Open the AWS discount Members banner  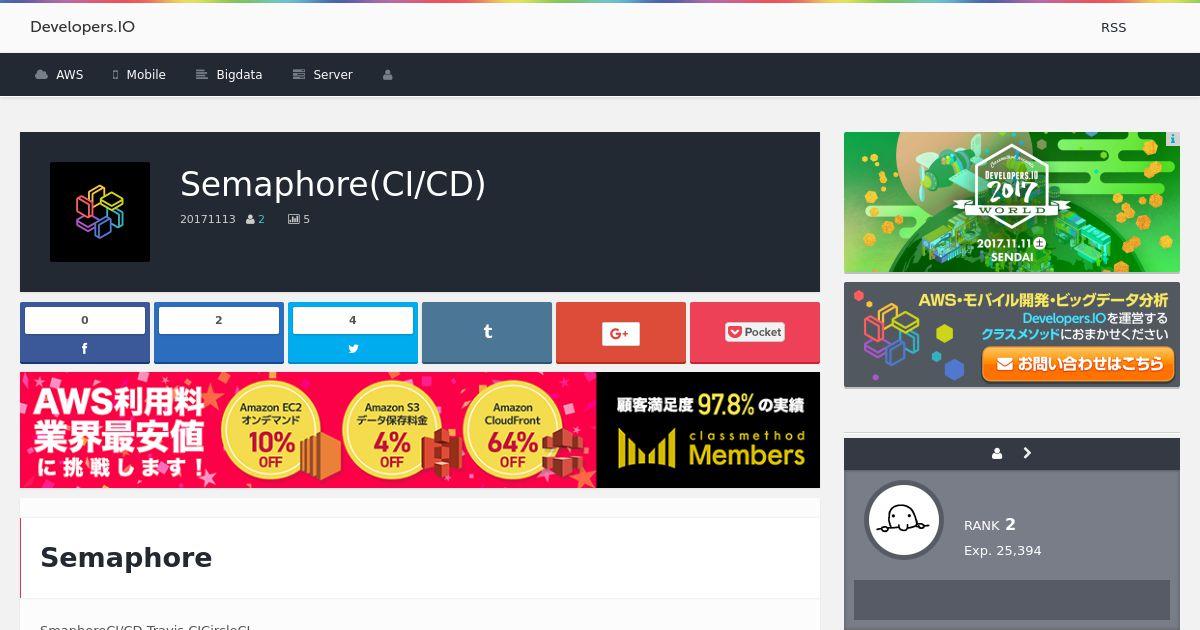(x=420, y=430)
